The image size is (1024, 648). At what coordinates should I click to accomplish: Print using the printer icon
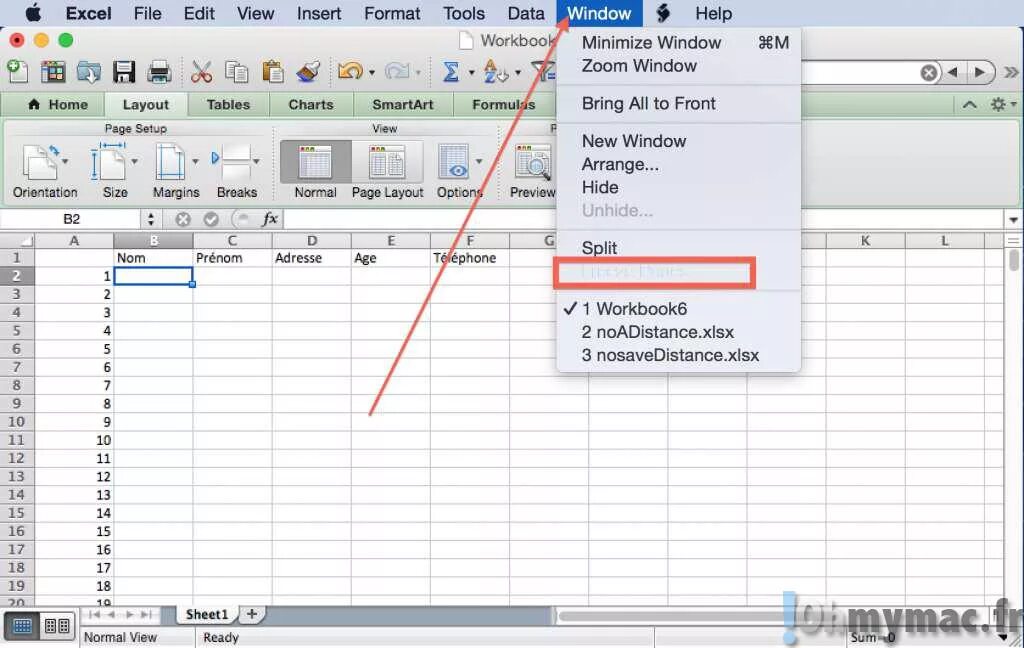point(159,72)
